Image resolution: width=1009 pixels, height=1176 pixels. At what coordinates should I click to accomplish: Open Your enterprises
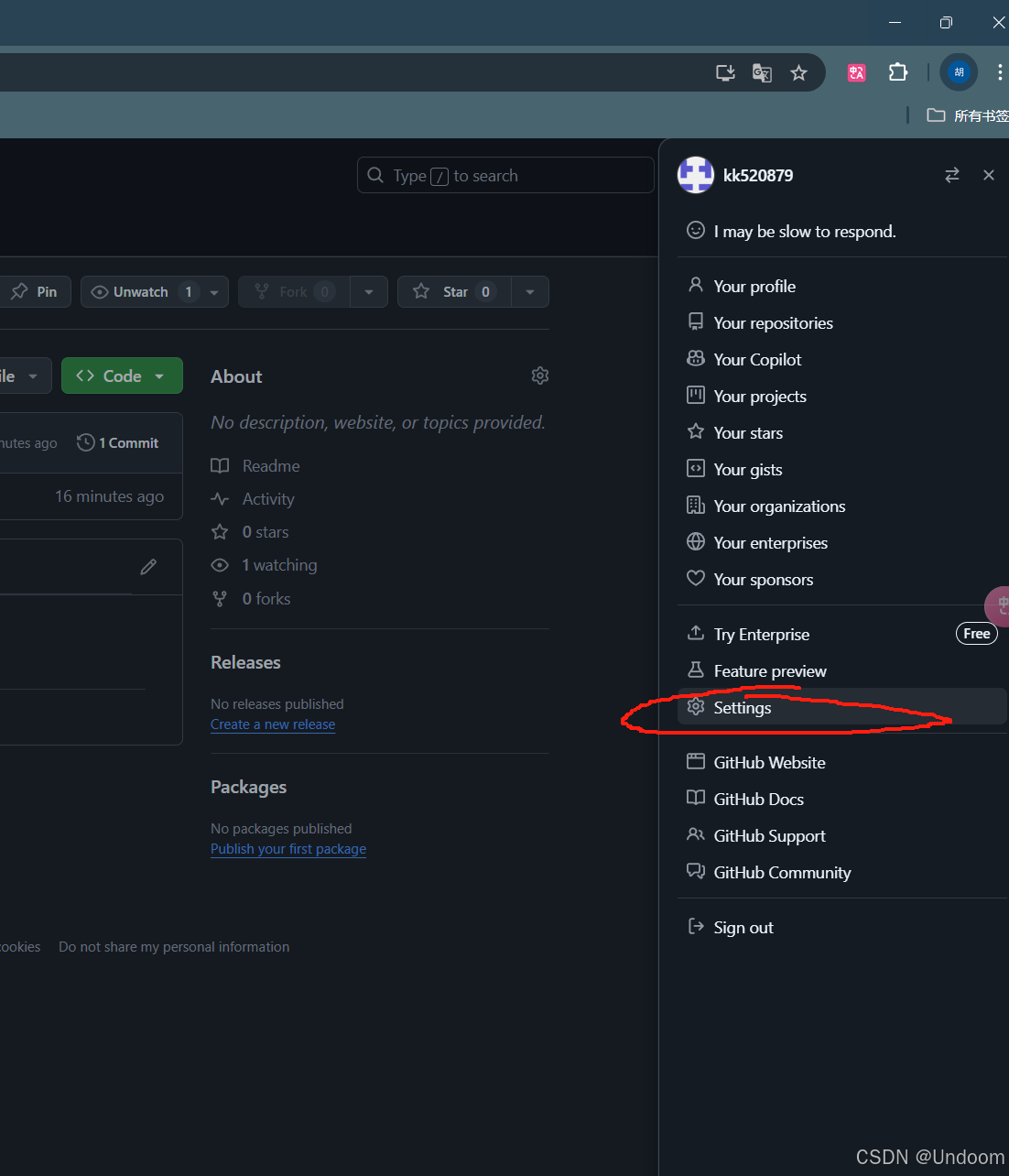841,542
